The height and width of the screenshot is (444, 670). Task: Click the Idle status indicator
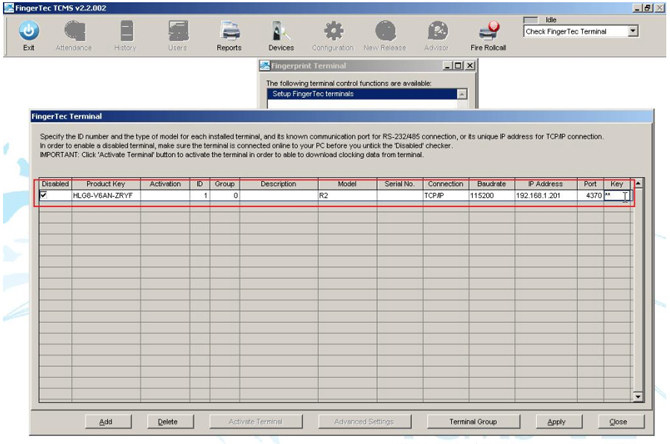pos(531,20)
